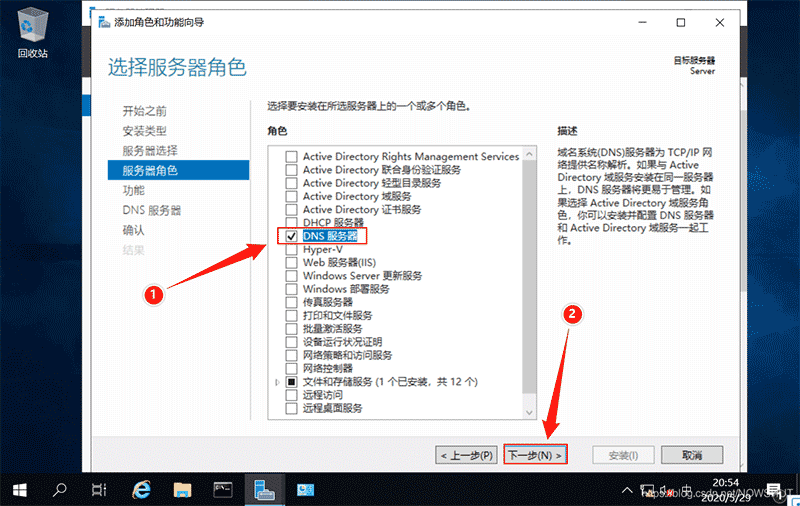Screen dimensions: 800x506
Task: Open Task View in the taskbar
Action: coord(98,488)
